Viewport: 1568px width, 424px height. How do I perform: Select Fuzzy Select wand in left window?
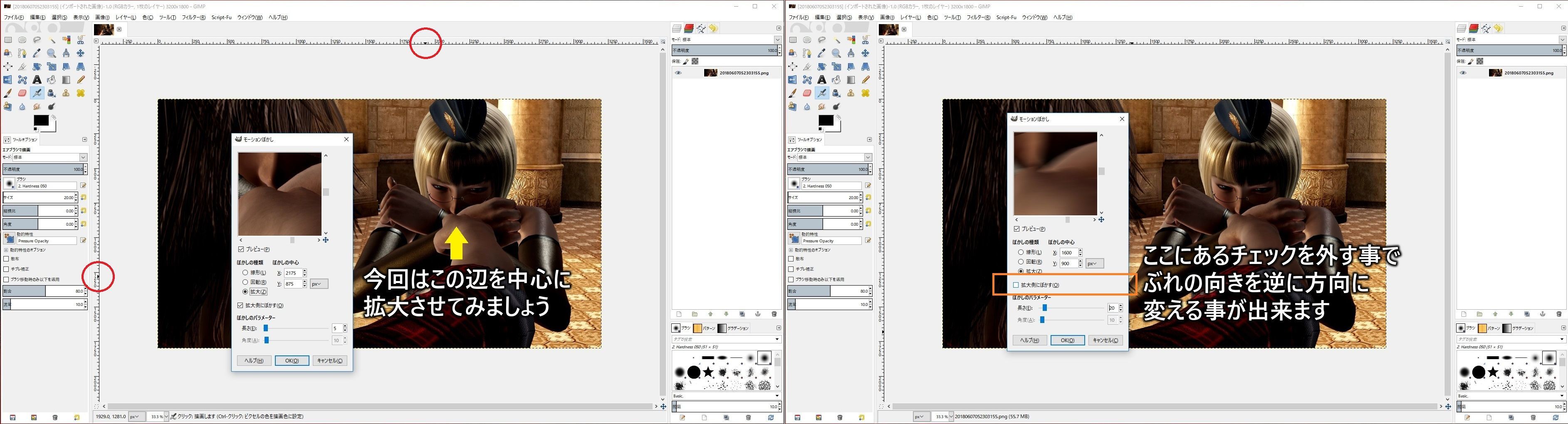(x=52, y=40)
